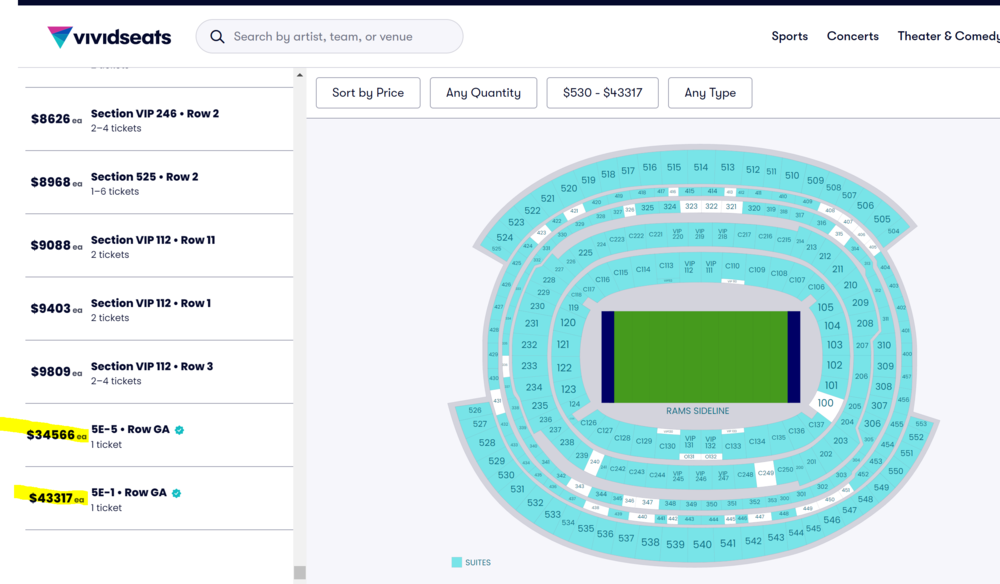Click the Vivid Seats logo icon
Image resolution: width=1000 pixels, height=584 pixels.
point(60,37)
